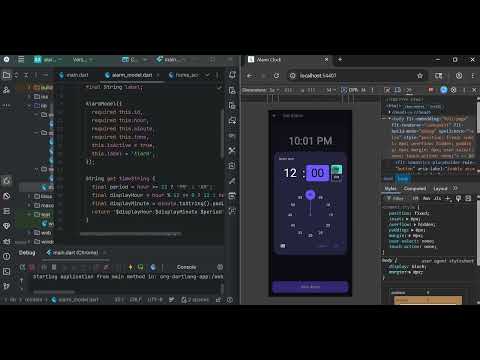Toggle :hov element state panel
This screenshot has width=480, height=360.
coord(415,198)
